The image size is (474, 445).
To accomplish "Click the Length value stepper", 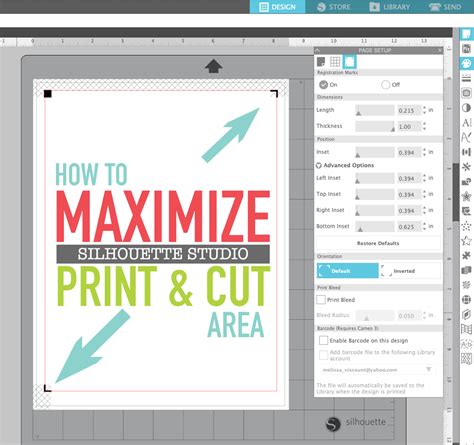I will click(424, 110).
